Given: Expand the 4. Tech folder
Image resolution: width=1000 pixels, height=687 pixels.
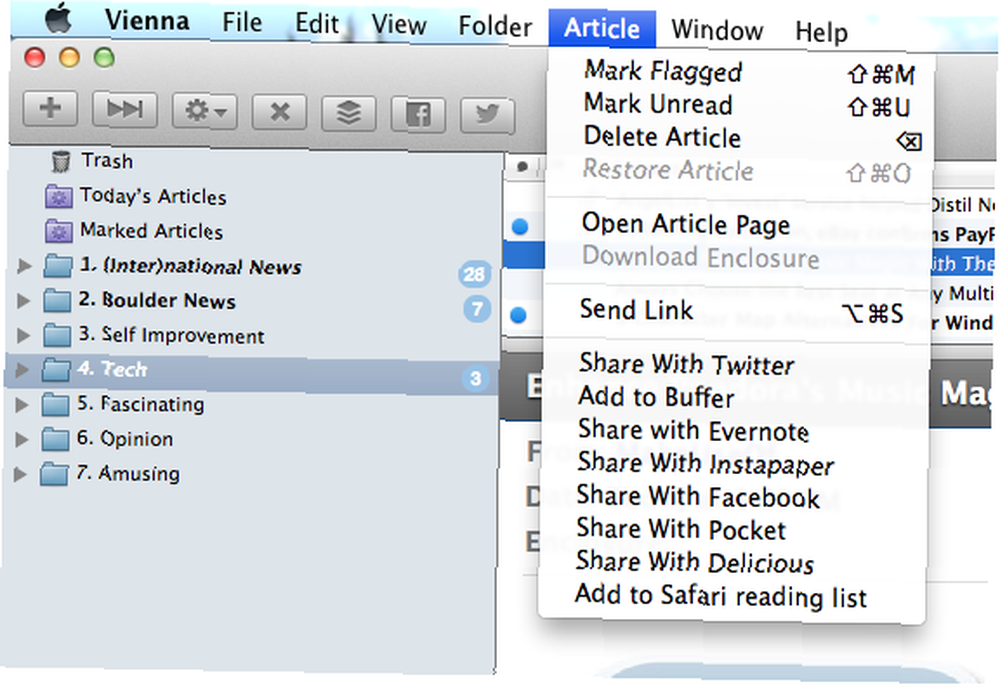Looking at the screenshot, I should pyautogui.click(x=22, y=369).
